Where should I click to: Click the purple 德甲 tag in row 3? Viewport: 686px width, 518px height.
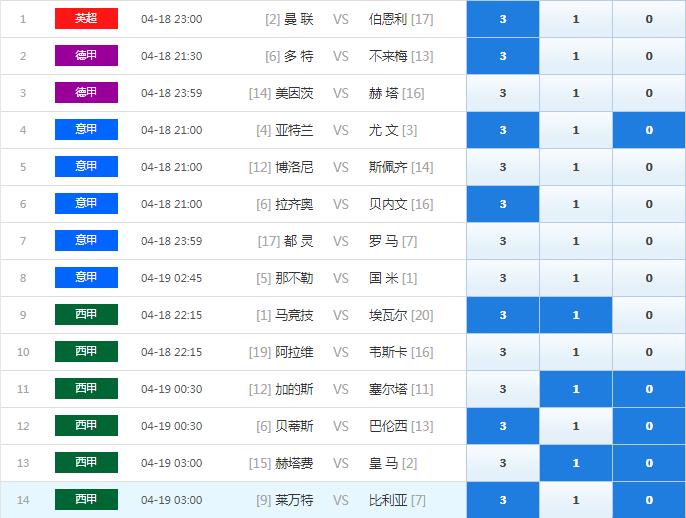[86, 92]
